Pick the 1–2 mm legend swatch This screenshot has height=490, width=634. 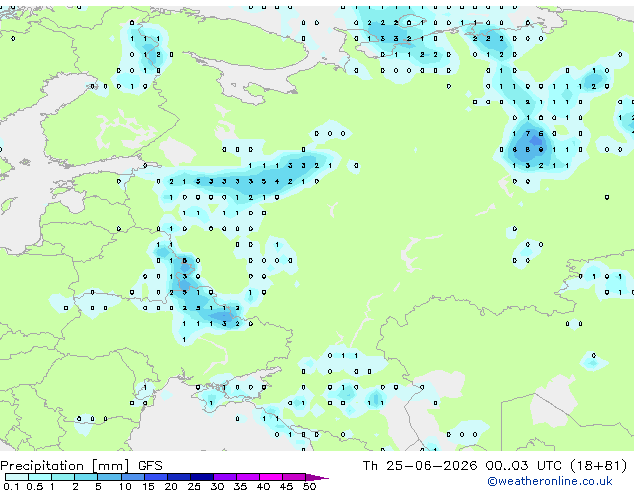pos(63,477)
